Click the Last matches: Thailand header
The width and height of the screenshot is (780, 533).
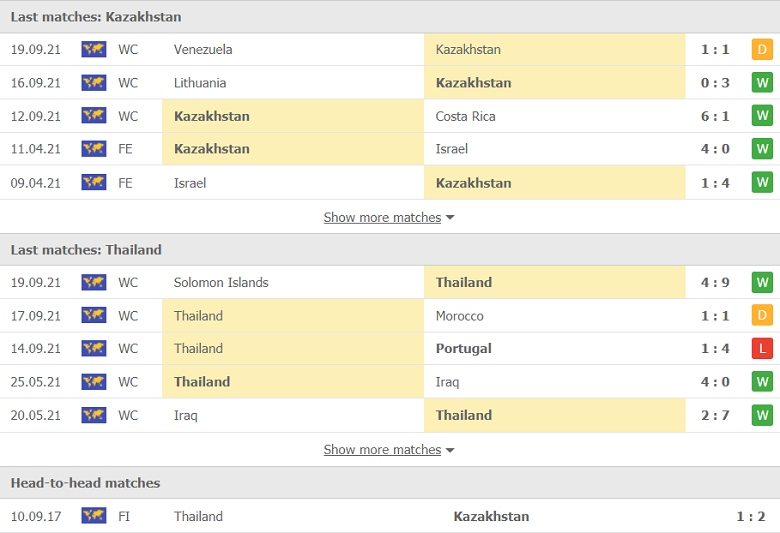coord(86,250)
